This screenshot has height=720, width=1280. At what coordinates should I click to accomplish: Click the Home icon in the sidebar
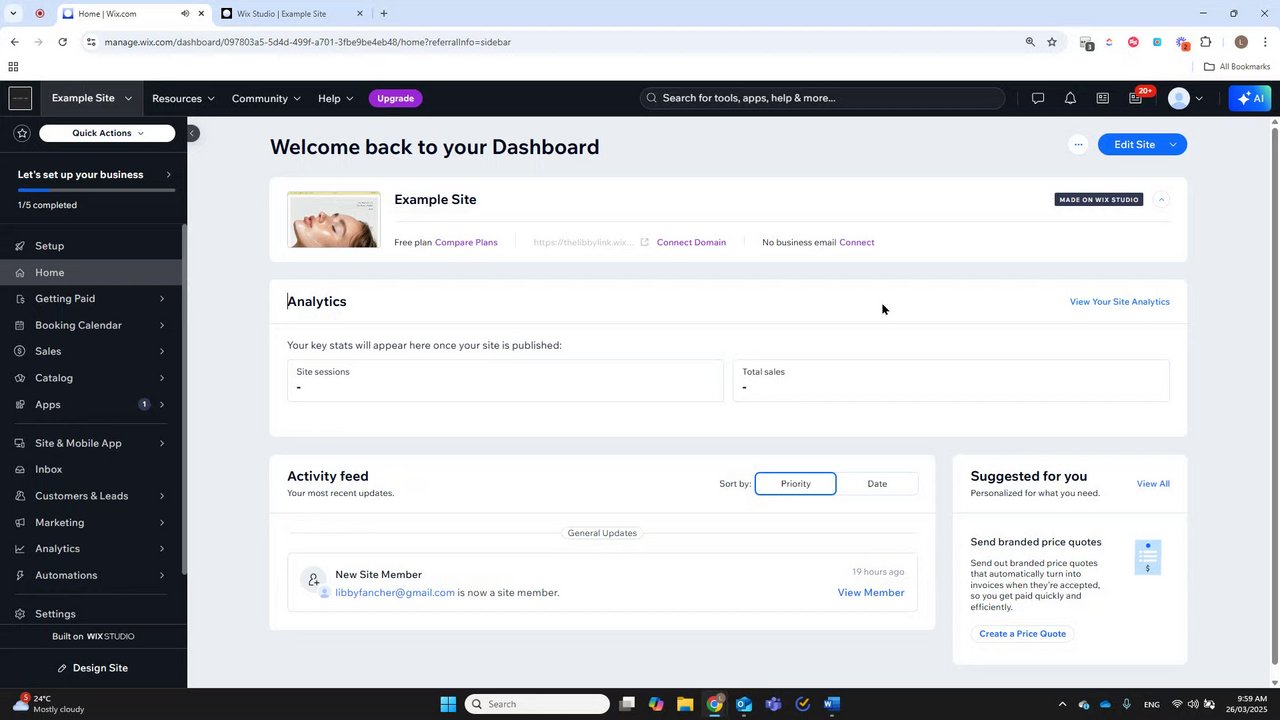20,272
